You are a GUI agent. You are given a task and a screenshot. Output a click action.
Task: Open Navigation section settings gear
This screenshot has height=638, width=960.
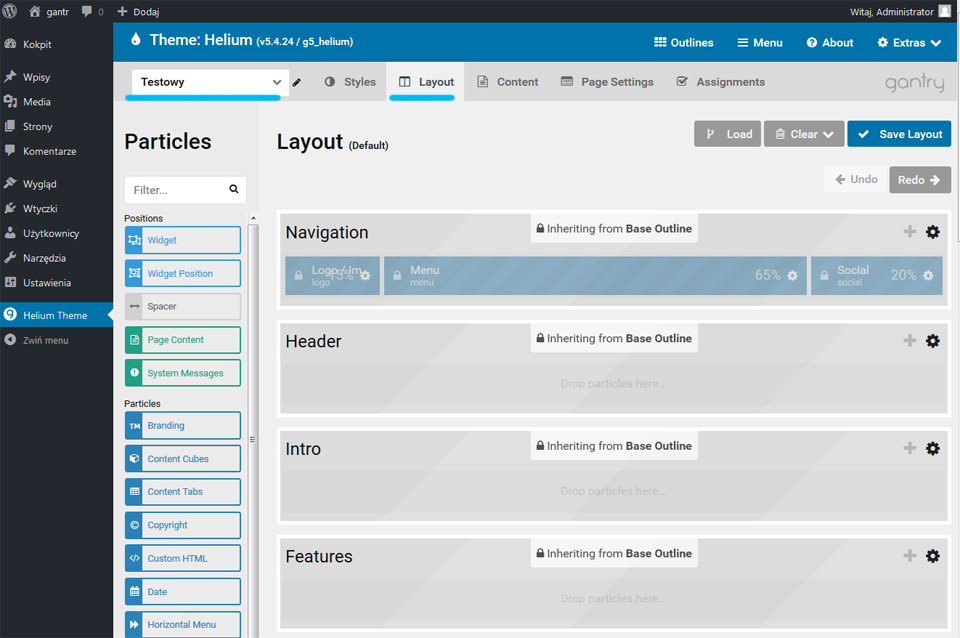pyautogui.click(x=932, y=231)
